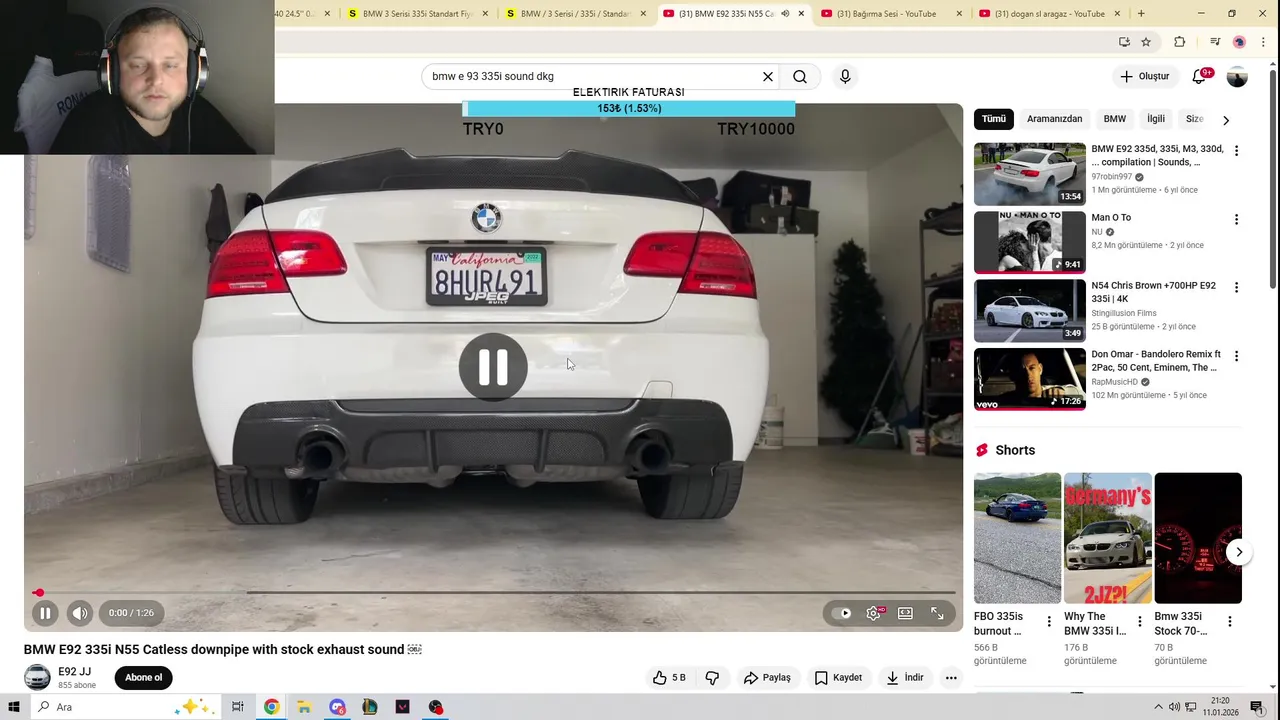Open Man O To video thumbnail
The height and width of the screenshot is (720, 1280).
click(1029, 242)
